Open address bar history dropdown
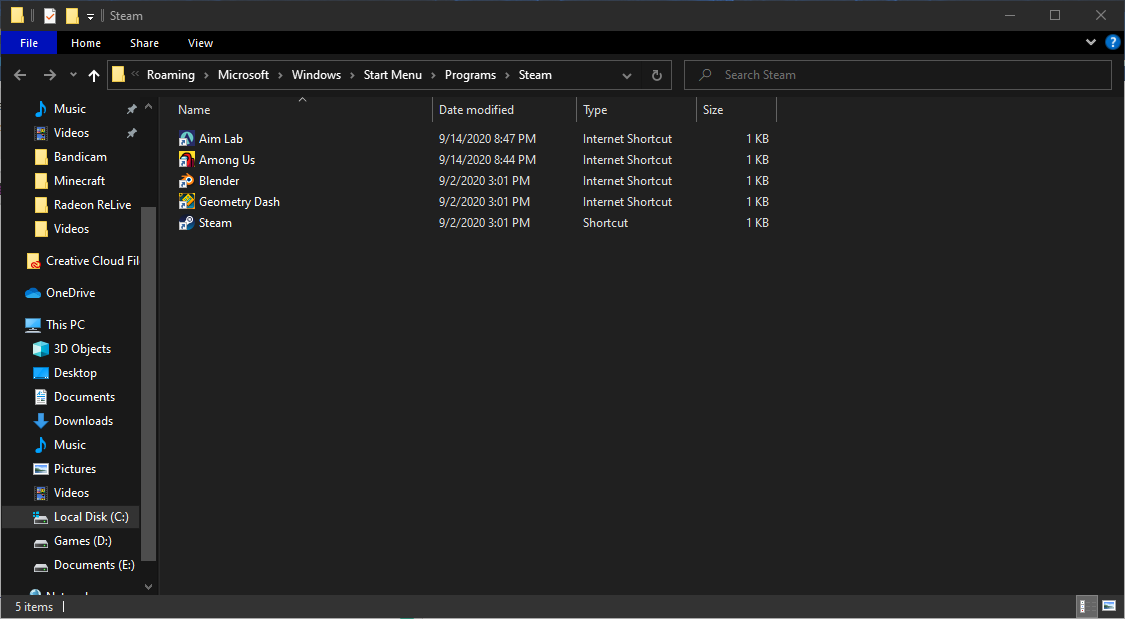The width and height of the screenshot is (1125, 619). pyautogui.click(x=626, y=75)
